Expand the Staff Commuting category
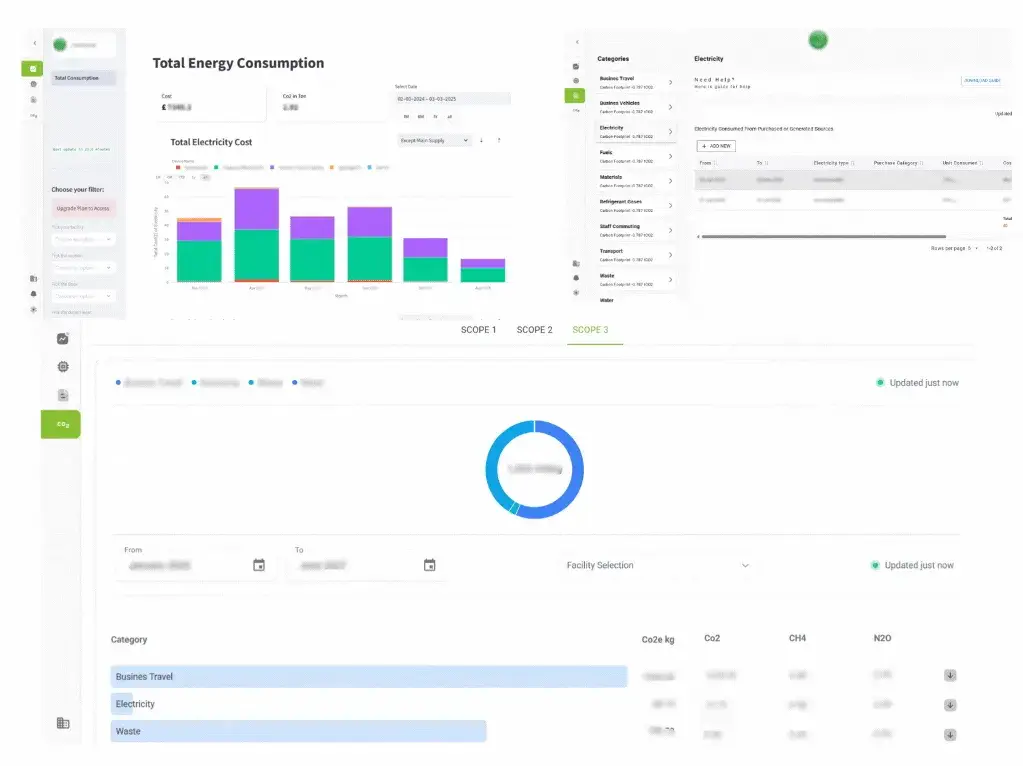This screenshot has width=1023, height=766. pos(670,230)
